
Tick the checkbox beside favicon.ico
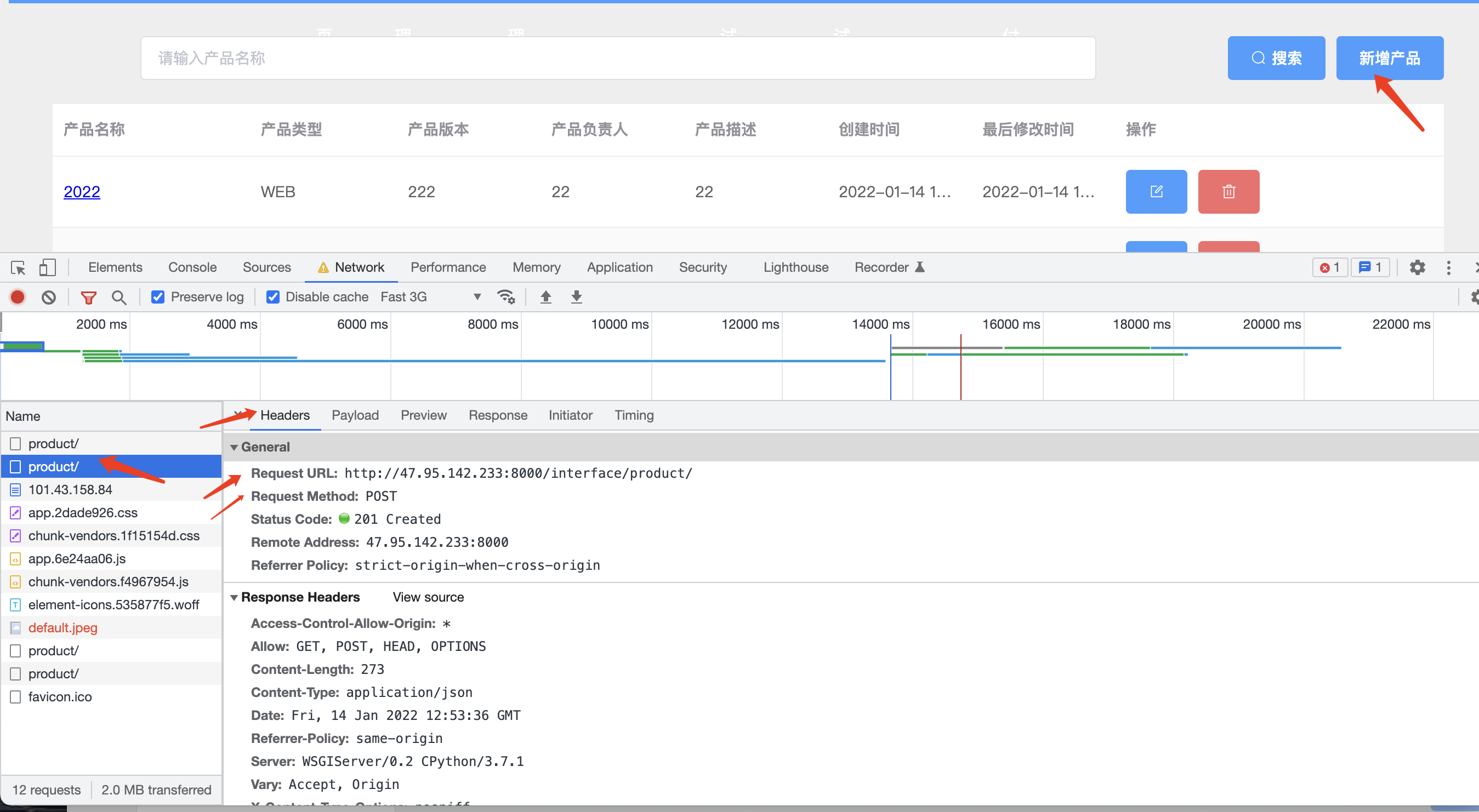(x=15, y=696)
